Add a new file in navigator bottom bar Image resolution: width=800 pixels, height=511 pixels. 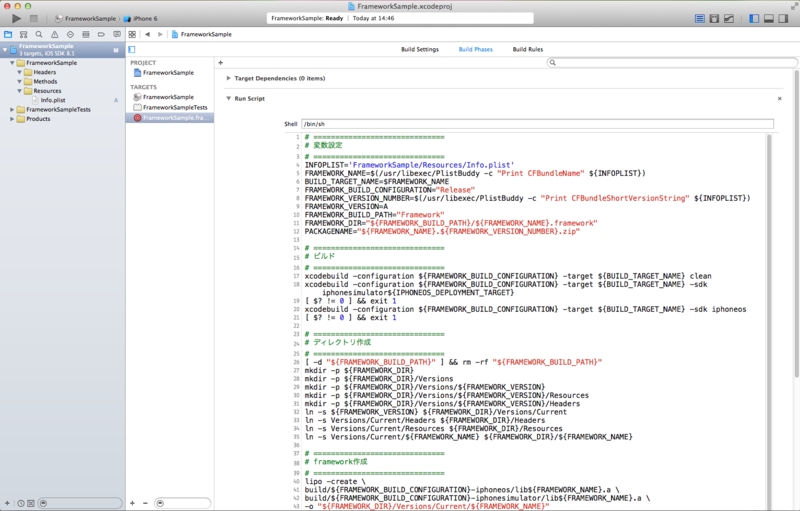tap(7, 503)
